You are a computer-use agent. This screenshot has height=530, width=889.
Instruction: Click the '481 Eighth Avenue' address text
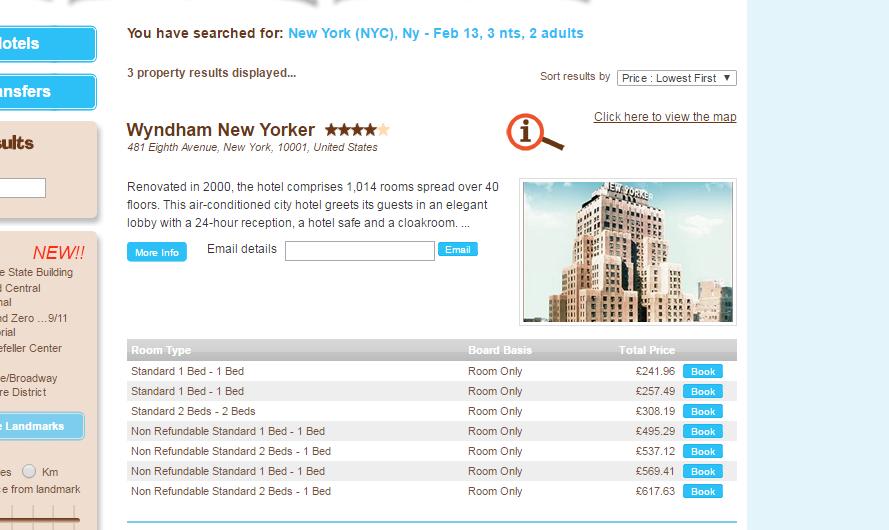[252, 147]
